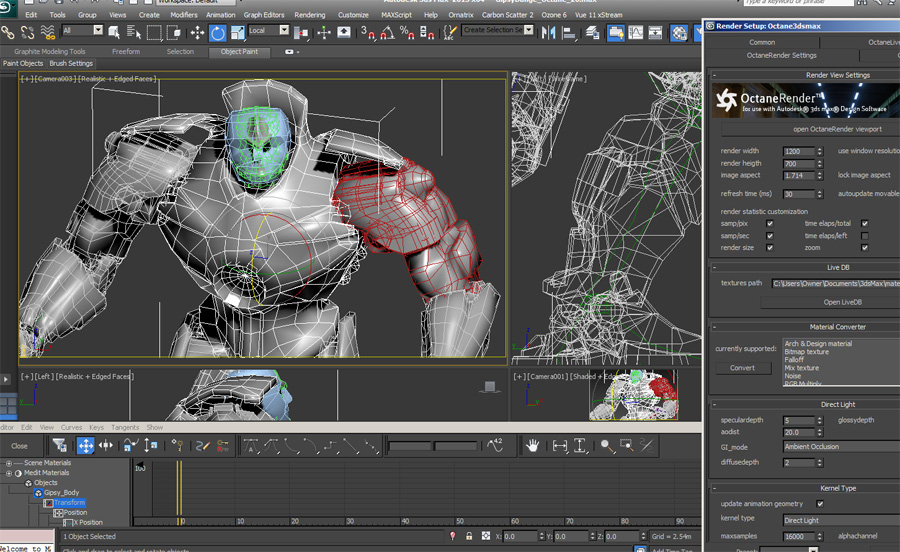
Task: Click the Convert materials button
Action: [x=743, y=368]
